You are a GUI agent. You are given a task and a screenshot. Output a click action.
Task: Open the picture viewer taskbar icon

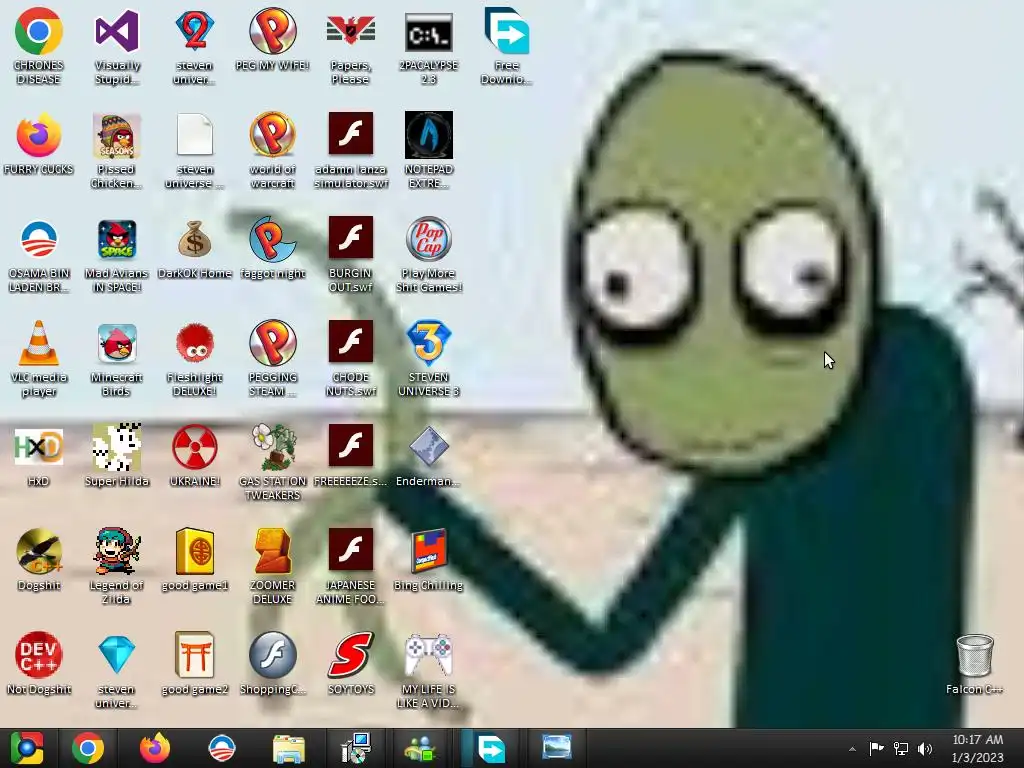(x=557, y=748)
